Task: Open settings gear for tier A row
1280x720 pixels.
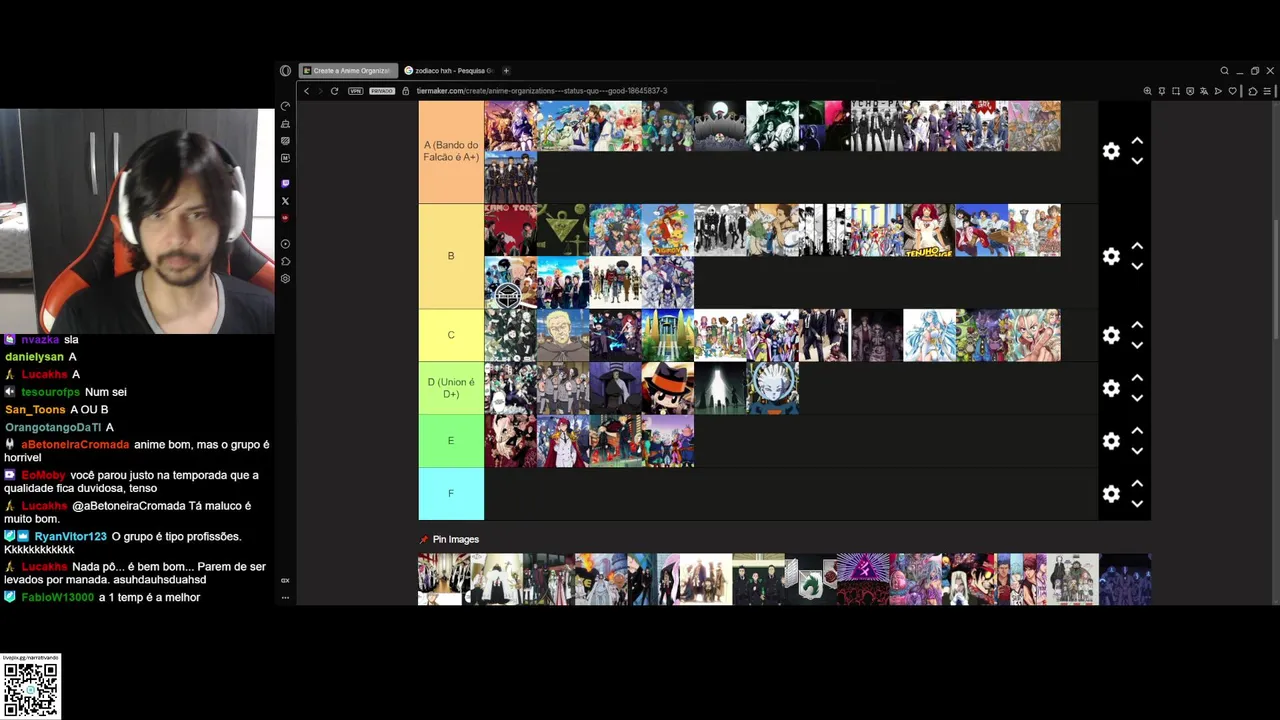Action: click(x=1111, y=151)
